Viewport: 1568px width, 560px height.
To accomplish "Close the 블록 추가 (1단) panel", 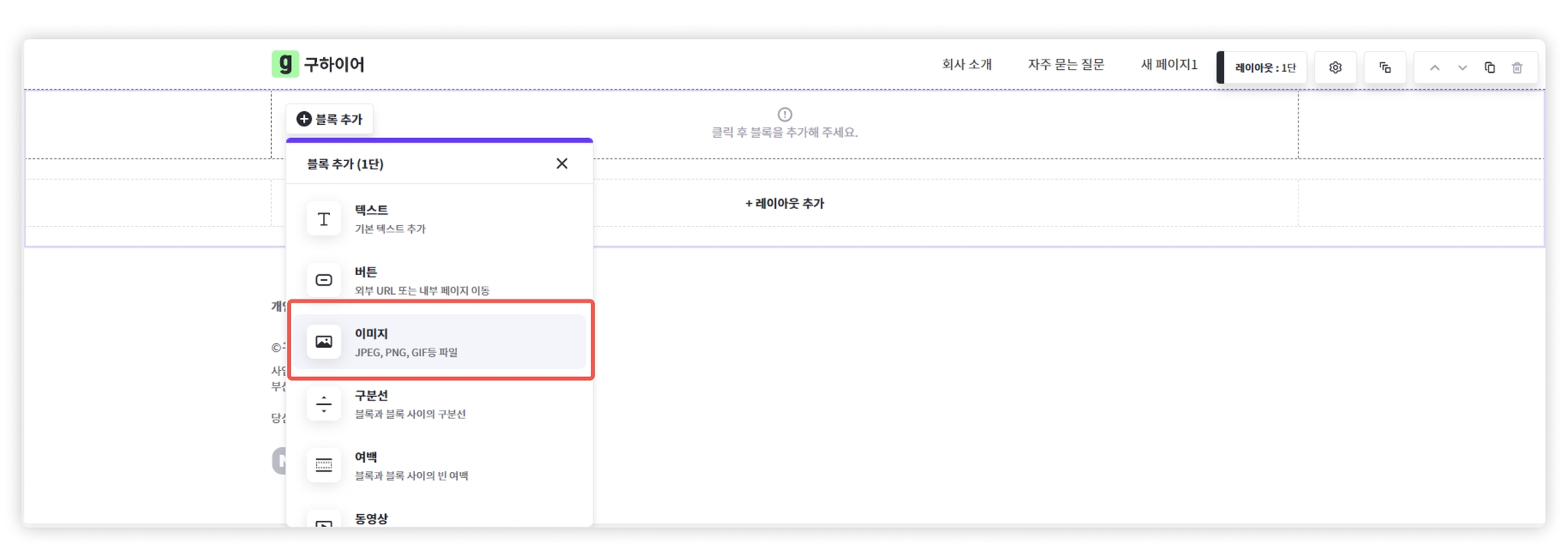I will [562, 163].
